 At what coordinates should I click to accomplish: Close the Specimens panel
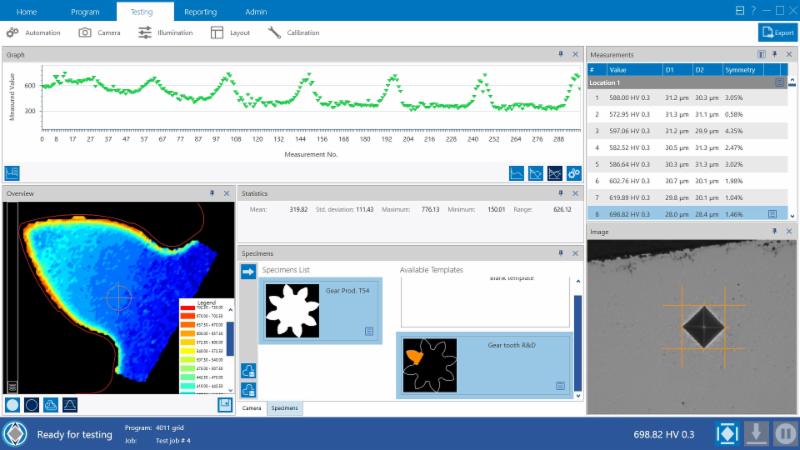(x=575, y=253)
